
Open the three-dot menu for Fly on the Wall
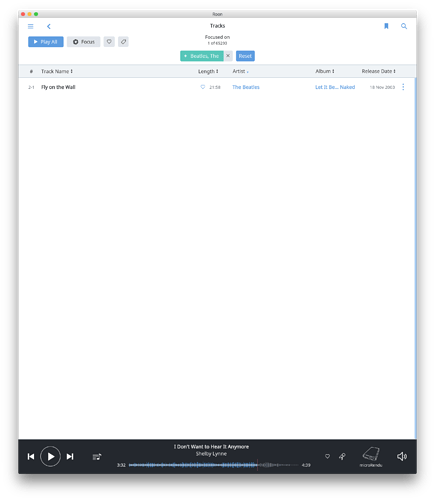tap(403, 87)
